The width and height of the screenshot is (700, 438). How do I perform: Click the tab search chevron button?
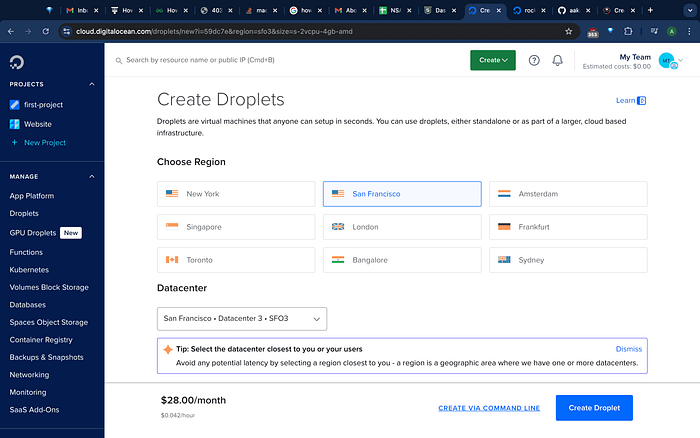(690, 10)
